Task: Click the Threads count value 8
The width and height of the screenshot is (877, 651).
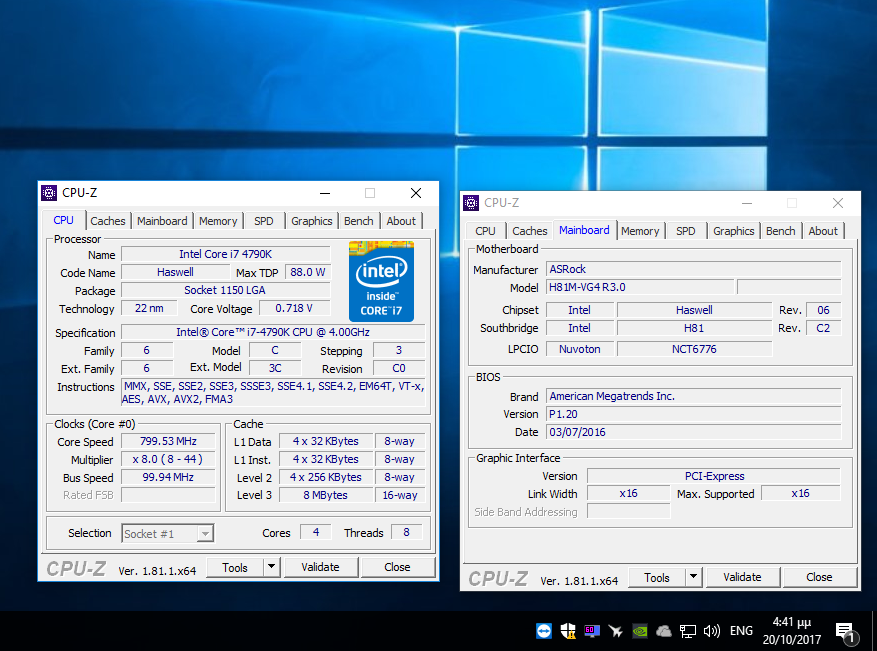Action: pos(406,532)
